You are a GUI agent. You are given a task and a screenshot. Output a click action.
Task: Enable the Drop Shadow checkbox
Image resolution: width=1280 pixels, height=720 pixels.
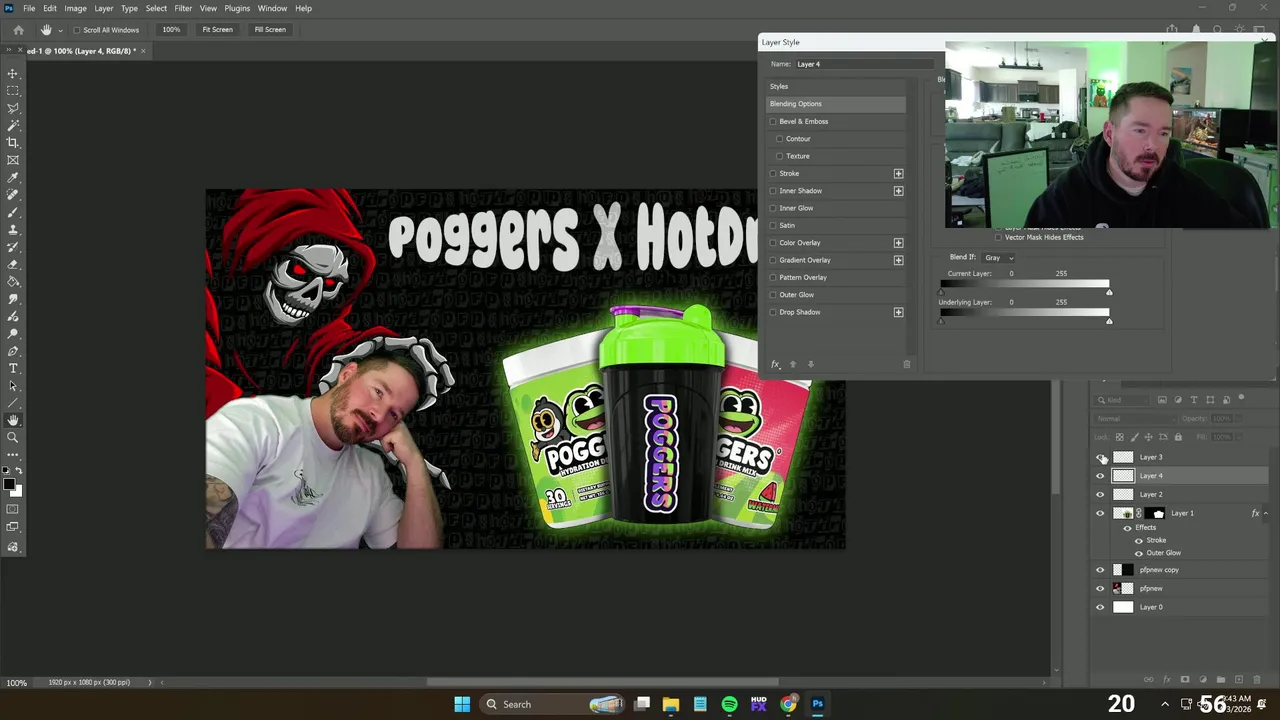click(x=773, y=312)
